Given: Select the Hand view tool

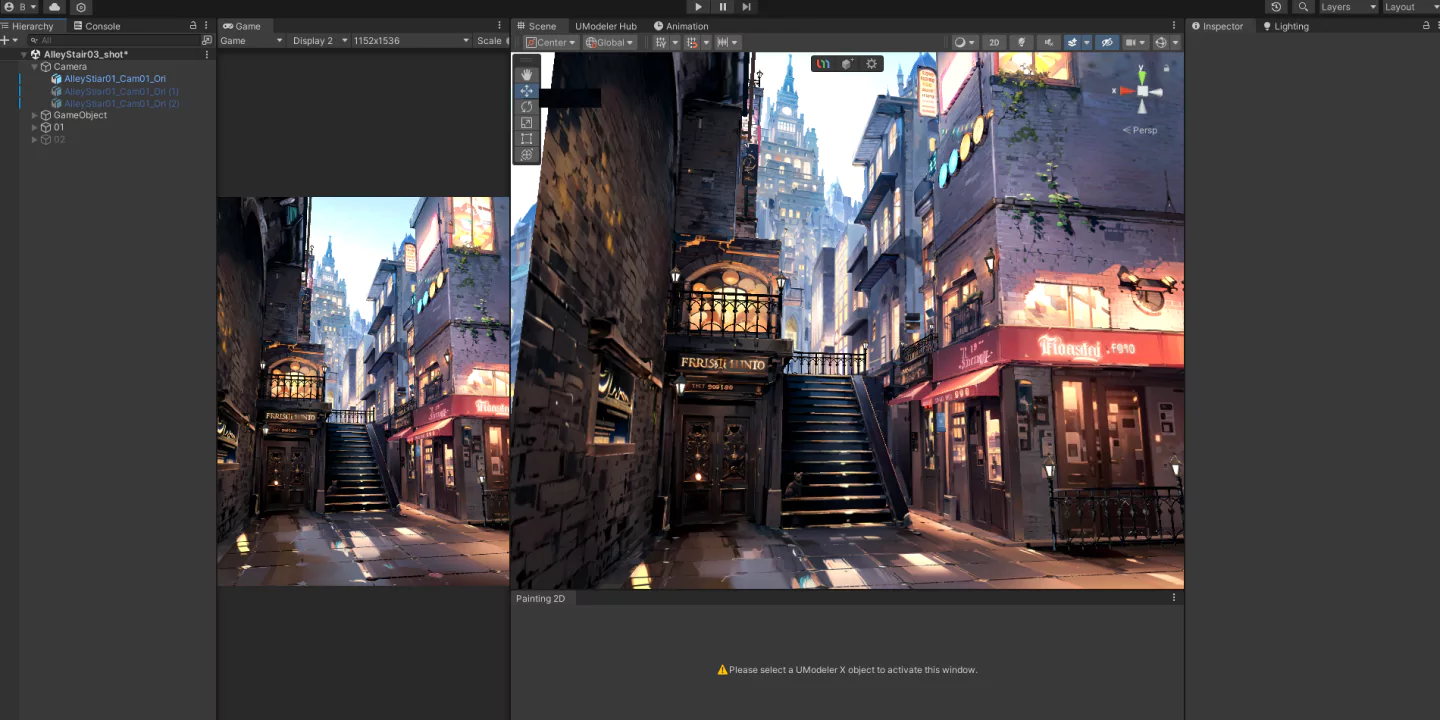Looking at the screenshot, I should coord(527,75).
